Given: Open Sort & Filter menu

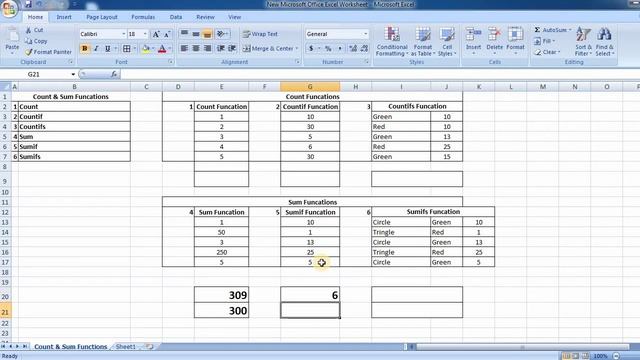Looking at the screenshot, I should [x=583, y=41].
